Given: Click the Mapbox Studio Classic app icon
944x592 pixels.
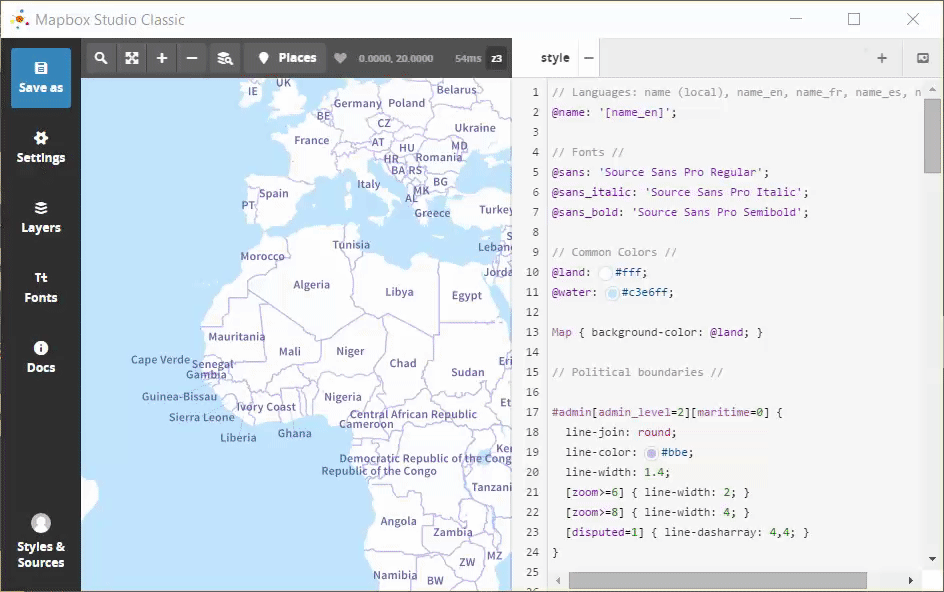Looking at the screenshot, I should pos(20,19).
